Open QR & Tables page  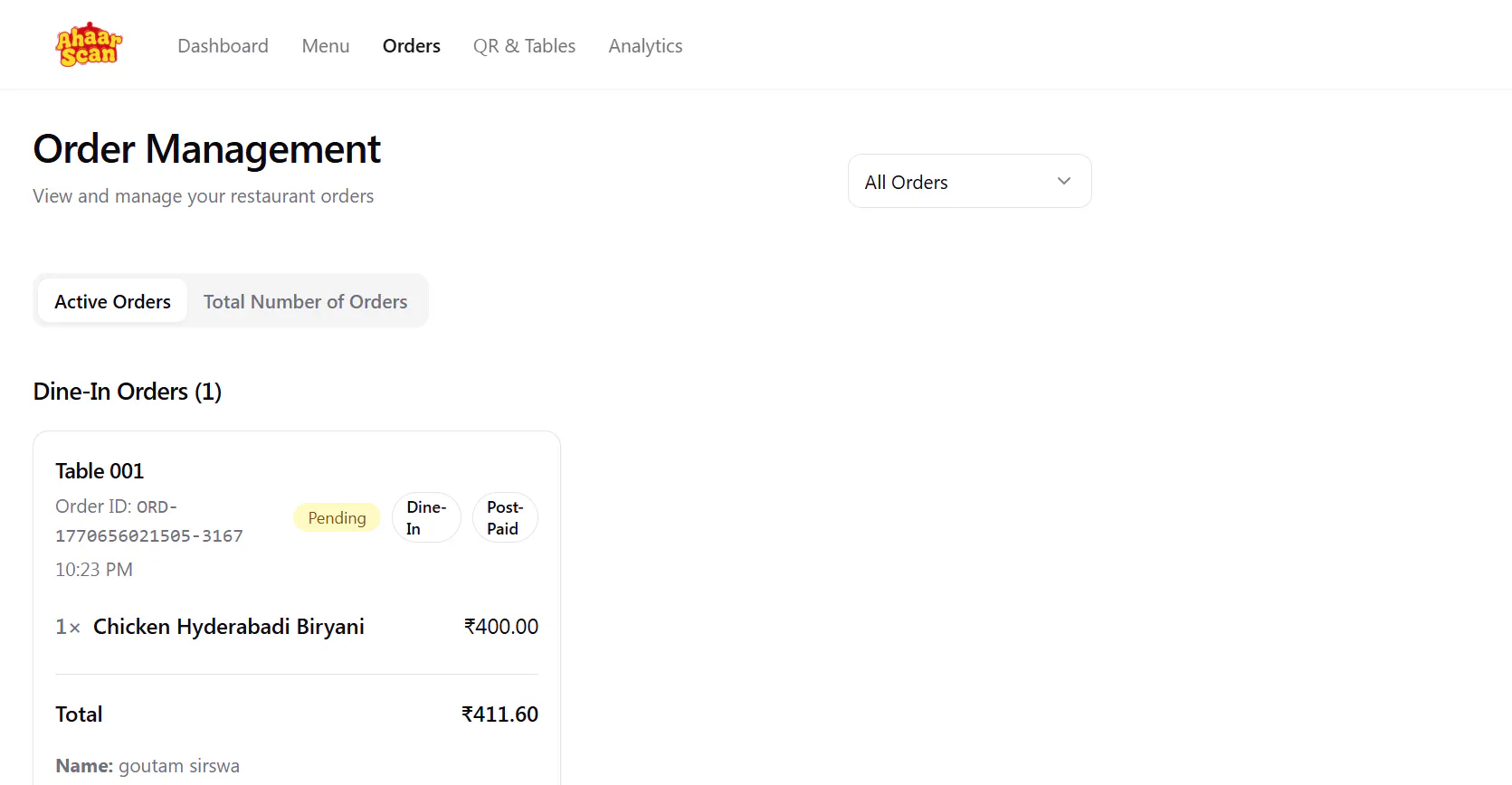click(x=524, y=46)
